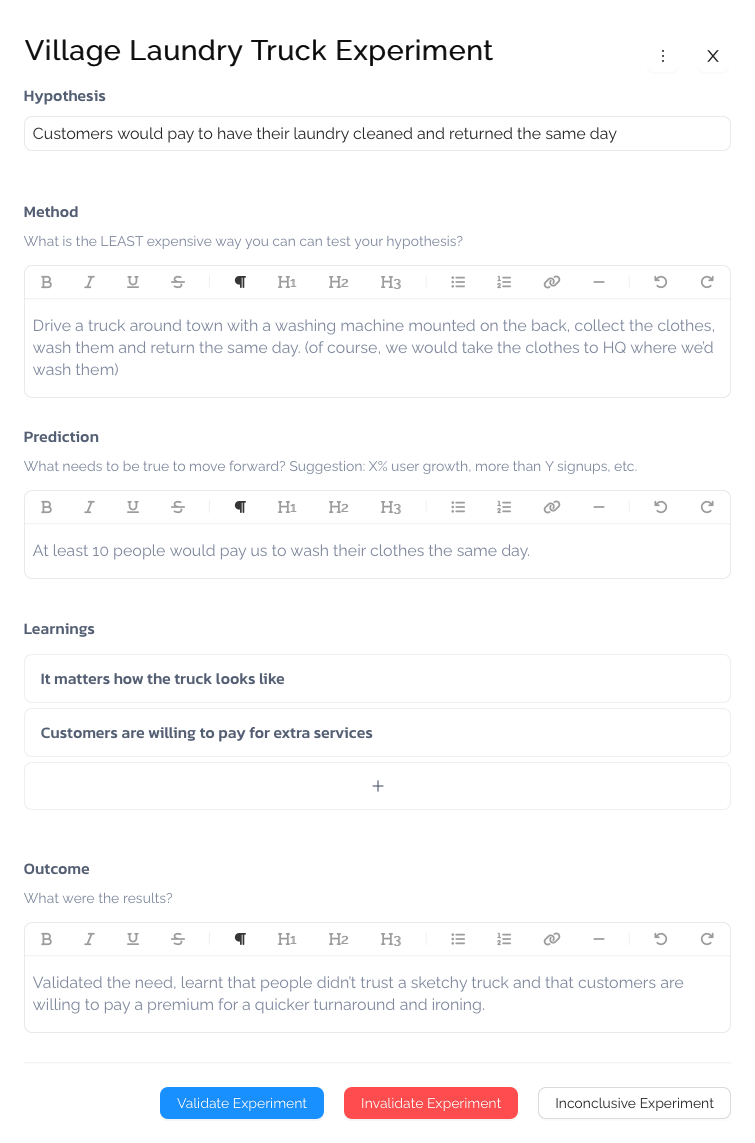Apply italic in the Method toolbar
The image size is (755, 1143).
(x=89, y=282)
